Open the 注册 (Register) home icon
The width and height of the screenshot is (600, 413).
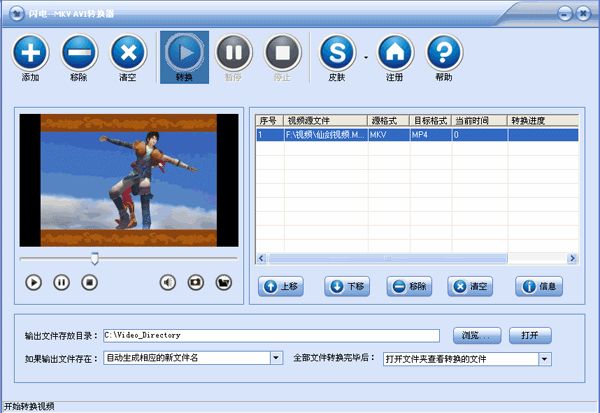[x=394, y=51]
